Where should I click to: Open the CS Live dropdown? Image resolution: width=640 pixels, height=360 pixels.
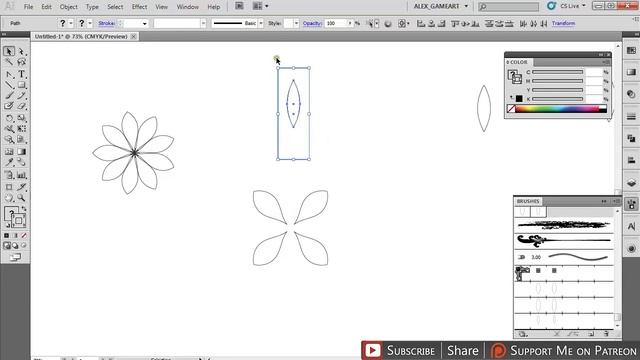coord(573,6)
